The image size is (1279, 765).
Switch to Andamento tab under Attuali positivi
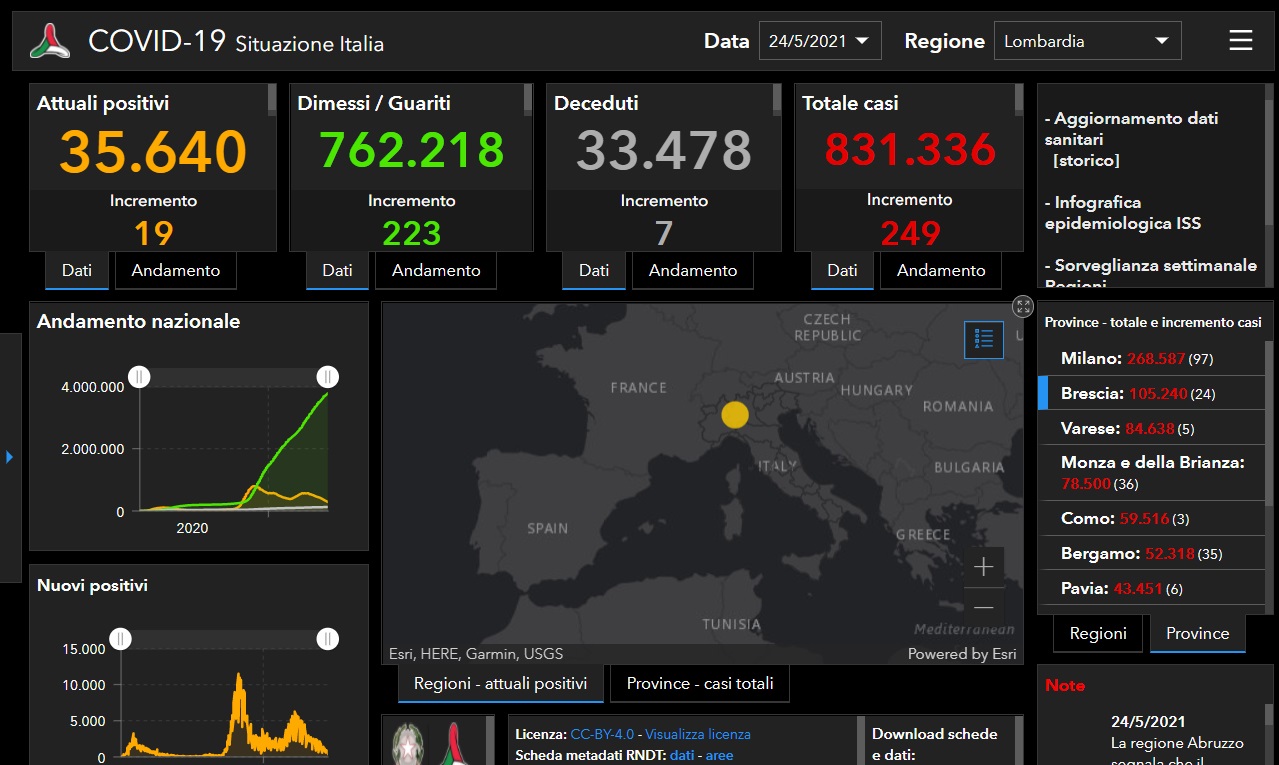175,270
